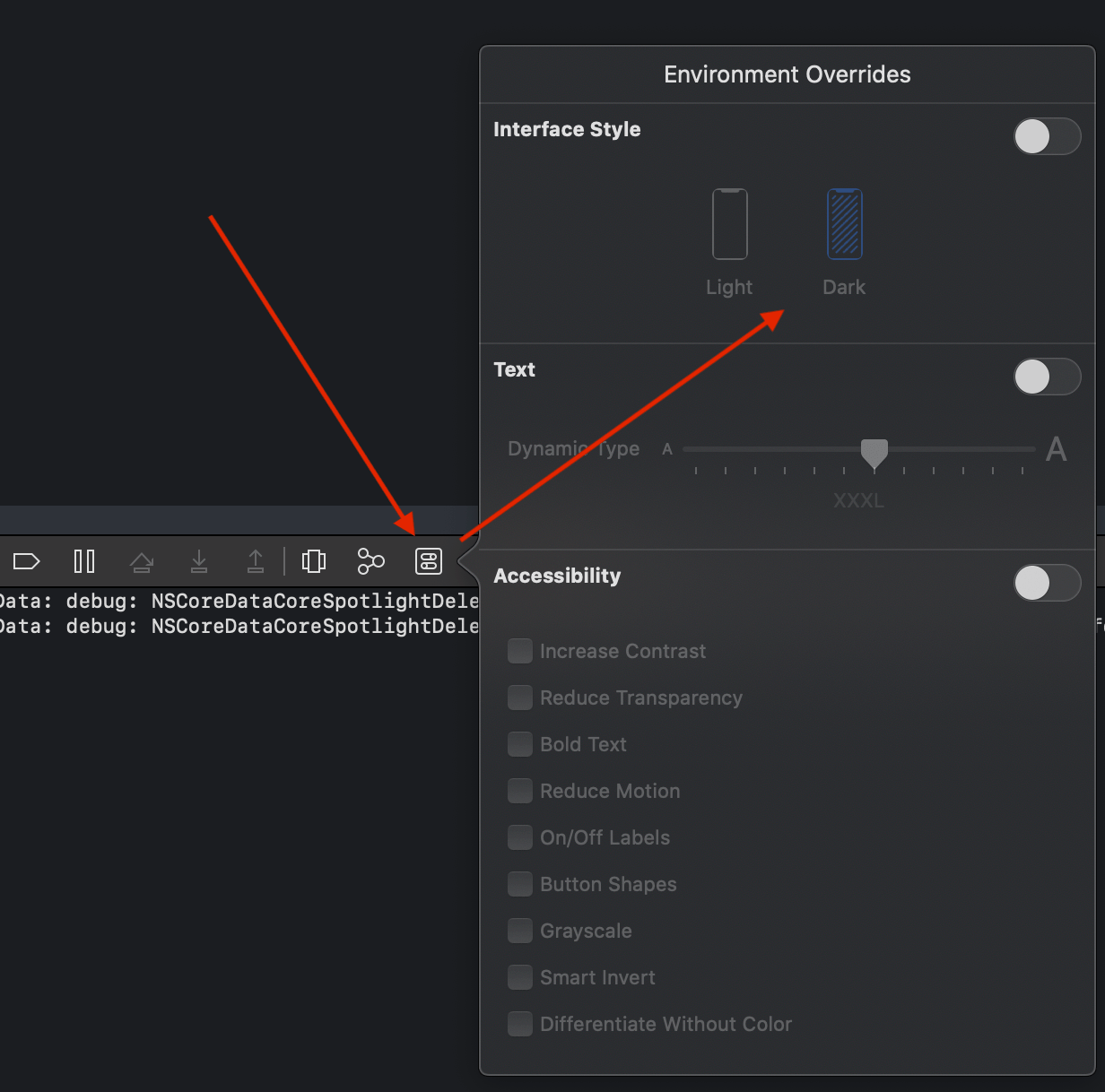Click the small A on Dynamic Type slider
1105x1092 pixels.
pos(667,449)
